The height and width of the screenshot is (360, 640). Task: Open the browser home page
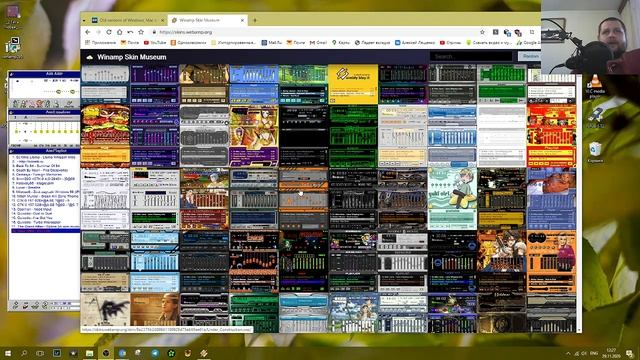(x=119, y=32)
